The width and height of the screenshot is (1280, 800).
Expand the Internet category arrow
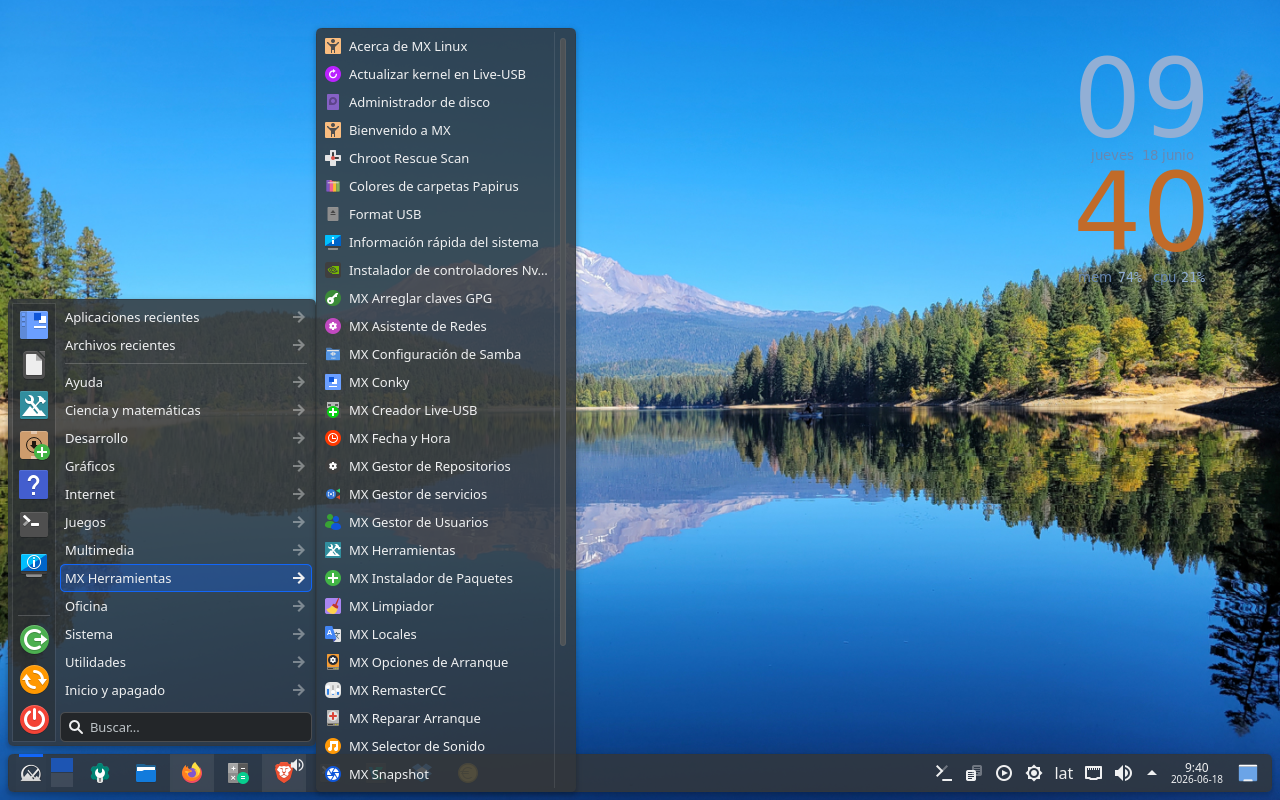tap(298, 494)
